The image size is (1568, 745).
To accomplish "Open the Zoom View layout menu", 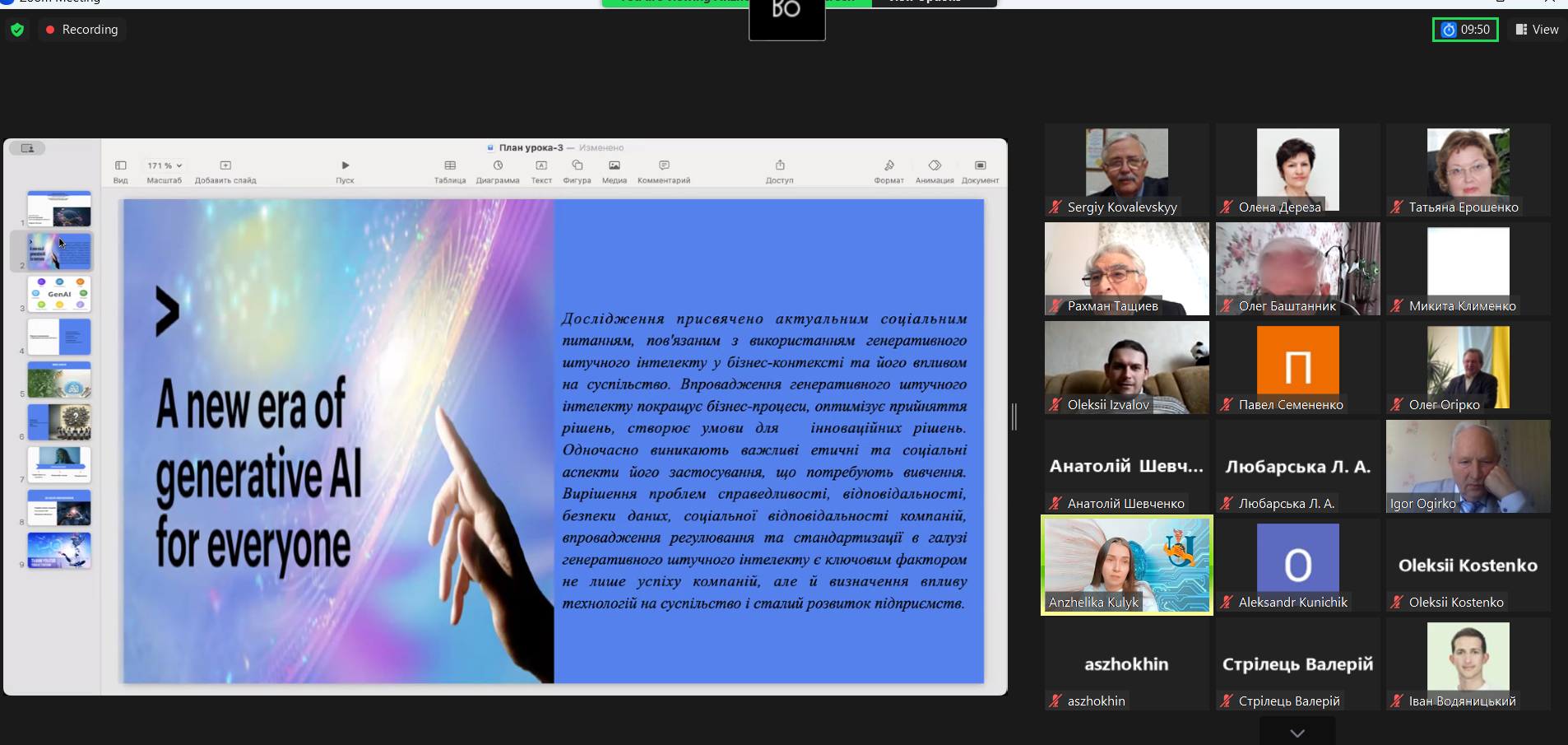I will tap(1537, 30).
